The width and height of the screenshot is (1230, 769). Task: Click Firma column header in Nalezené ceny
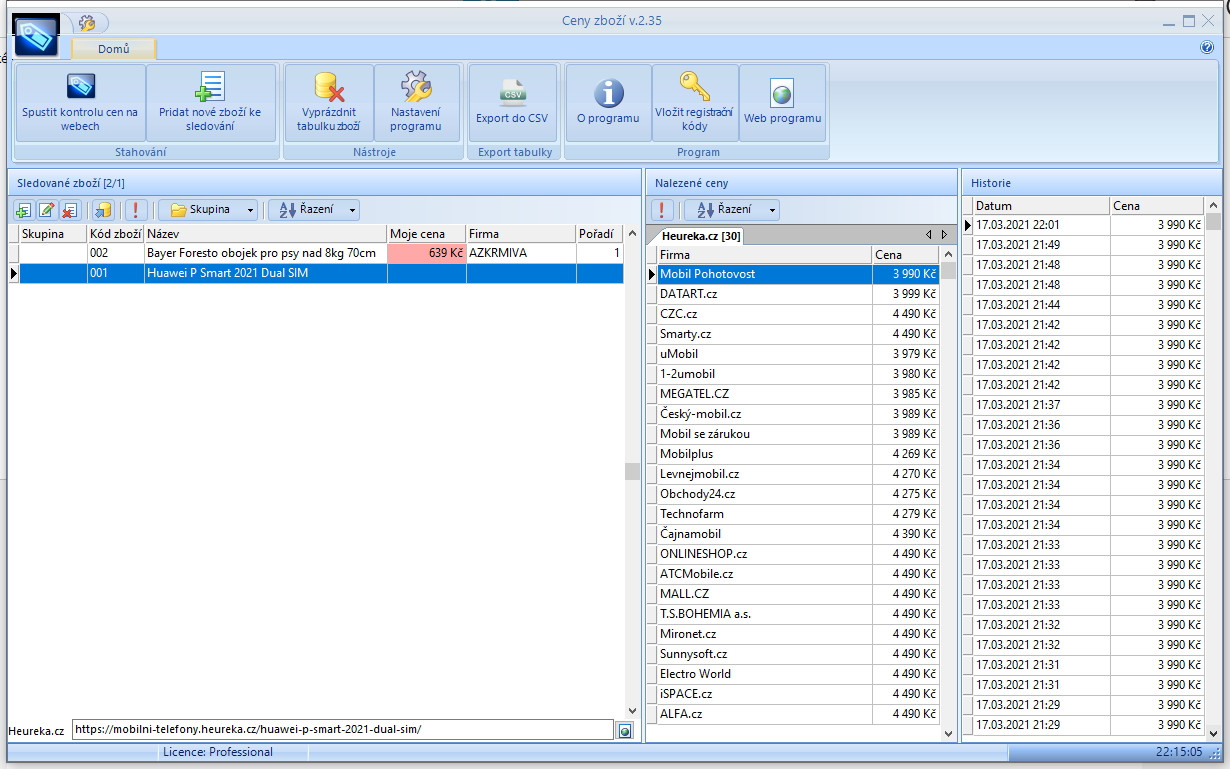tap(764, 255)
